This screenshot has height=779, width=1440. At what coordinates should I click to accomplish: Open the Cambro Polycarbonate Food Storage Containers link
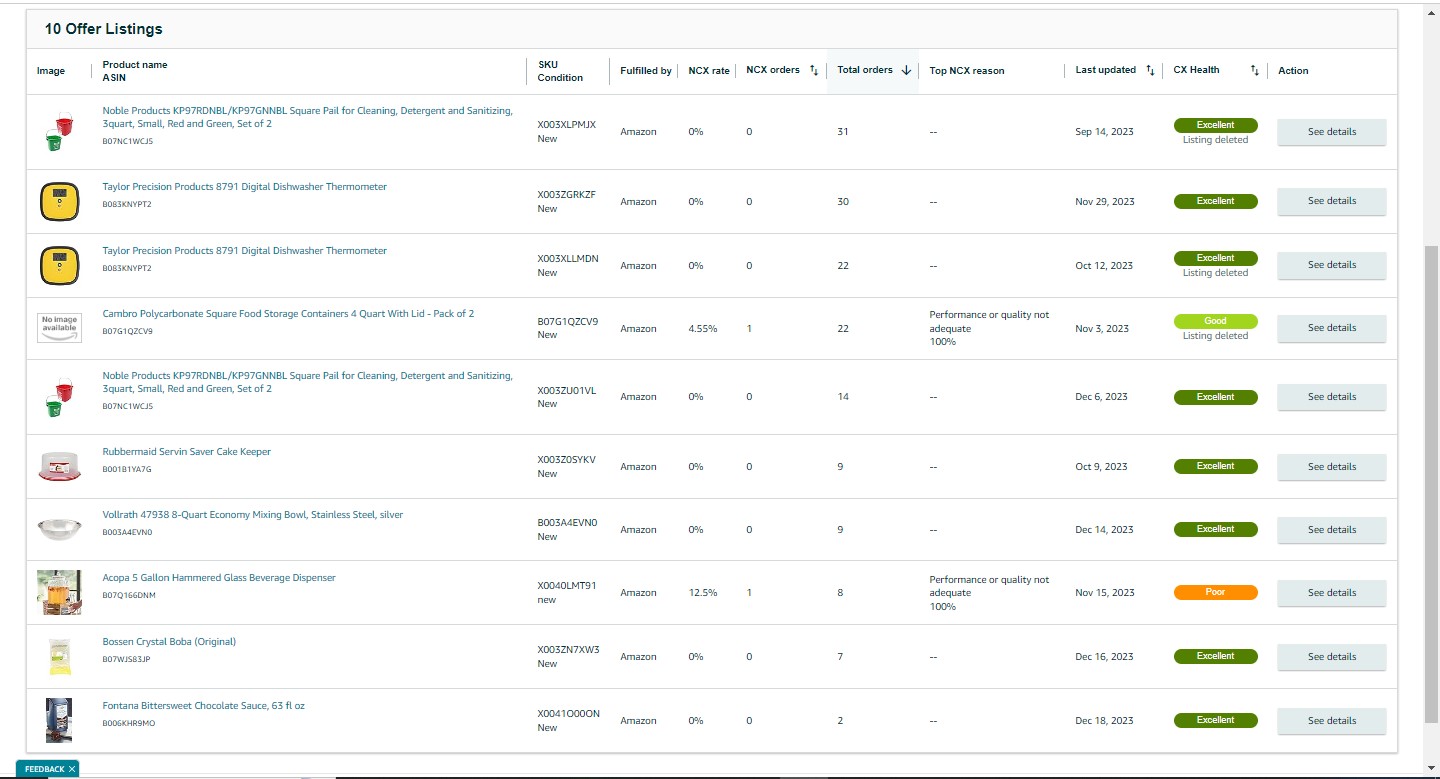288,314
